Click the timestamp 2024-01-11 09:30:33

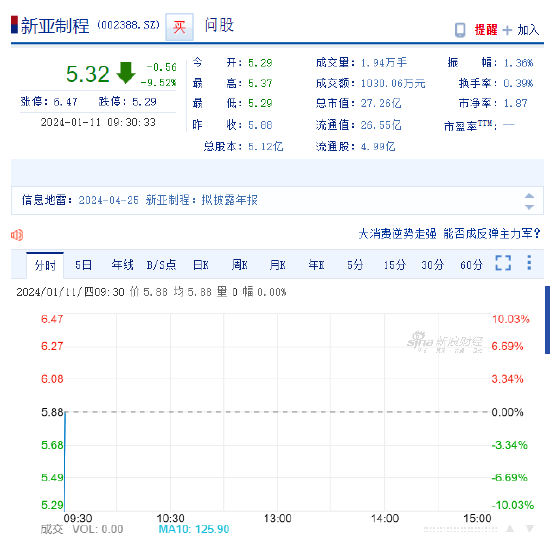click(x=98, y=122)
